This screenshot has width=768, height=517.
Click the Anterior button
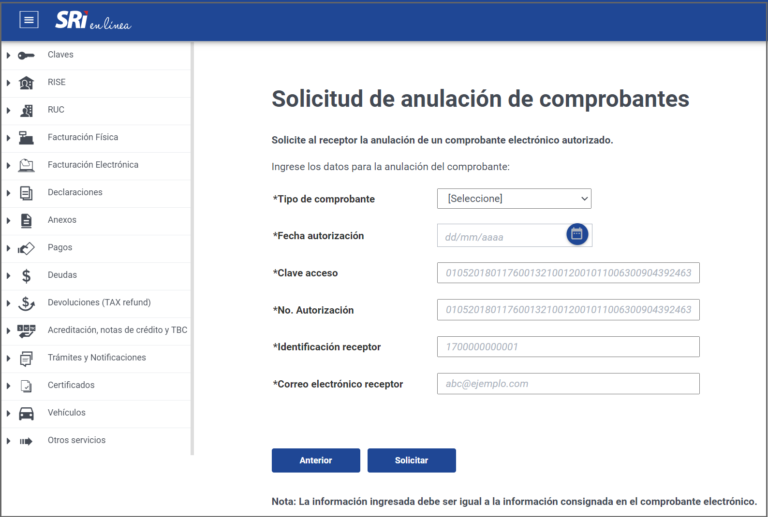[x=316, y=460]
